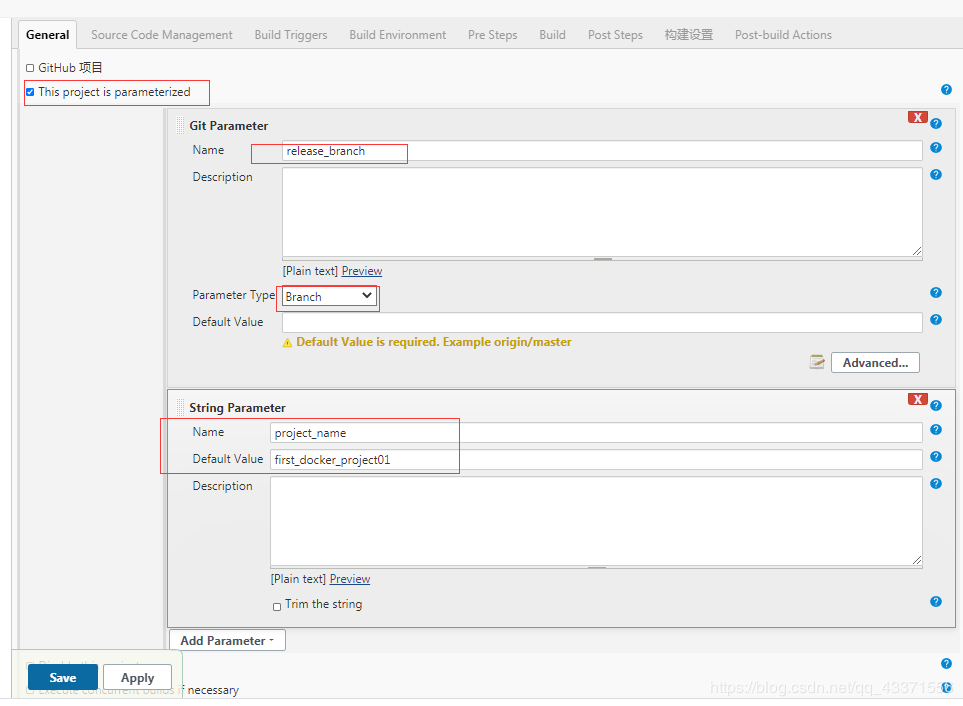Open help for Trim the string option
The width and height of the screenshot is (963, 706).
(x=935, y=602)
